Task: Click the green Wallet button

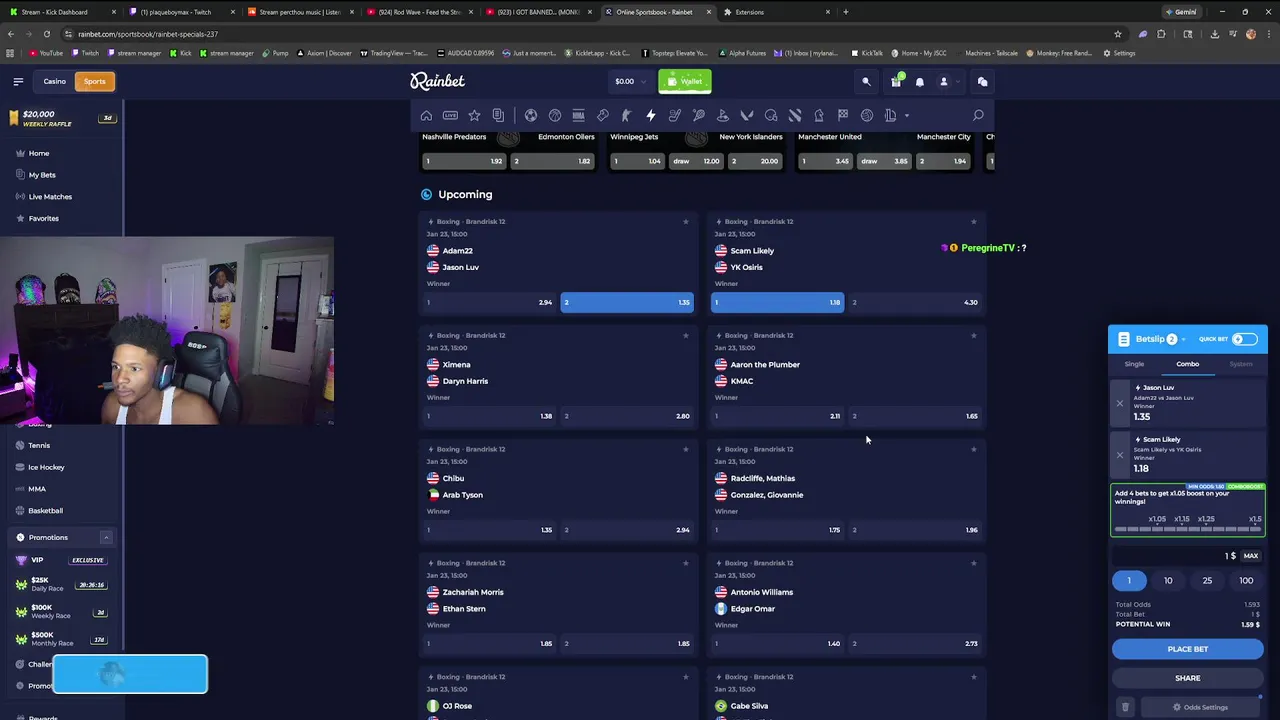Action: click(x=685, y=81)
